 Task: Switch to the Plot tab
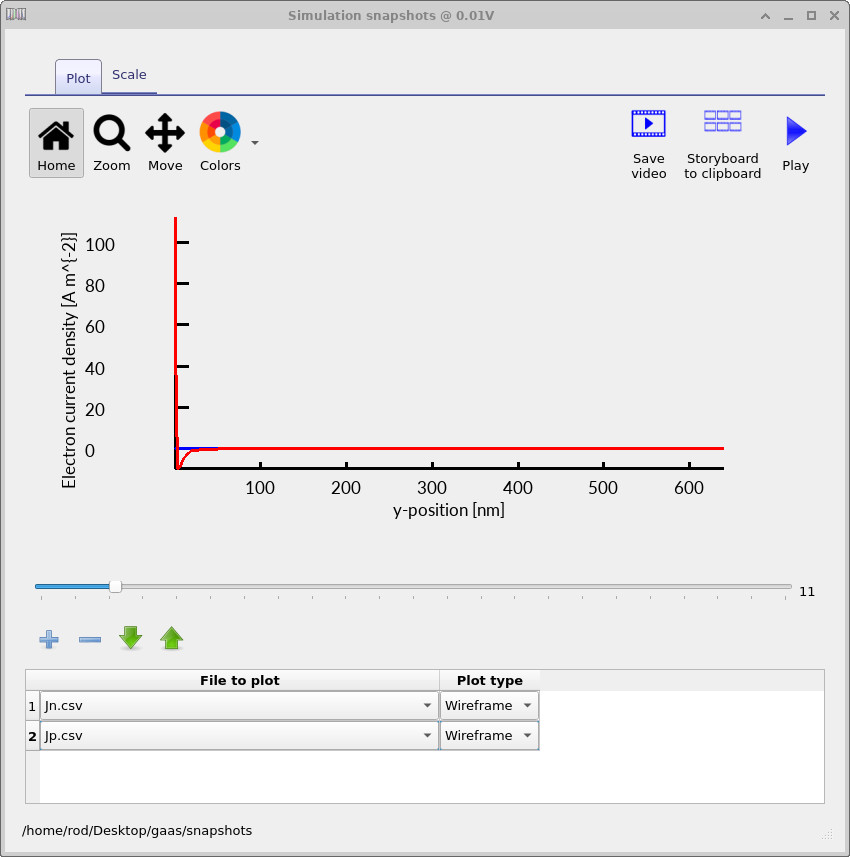point(78,78)
